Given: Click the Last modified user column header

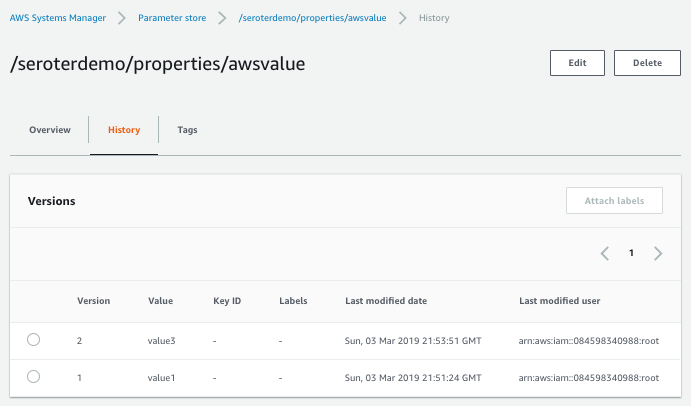Looking at the screenshot, I should tap(560, 300).
